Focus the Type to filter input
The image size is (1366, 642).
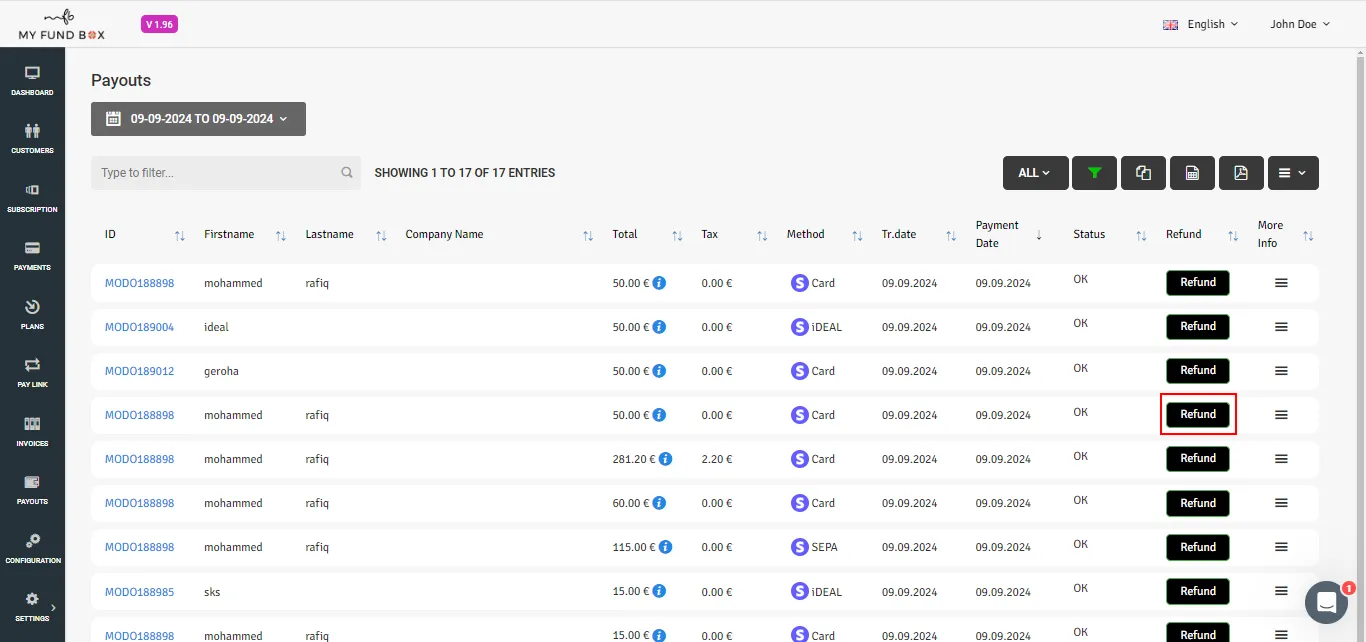tap(215, 173)
